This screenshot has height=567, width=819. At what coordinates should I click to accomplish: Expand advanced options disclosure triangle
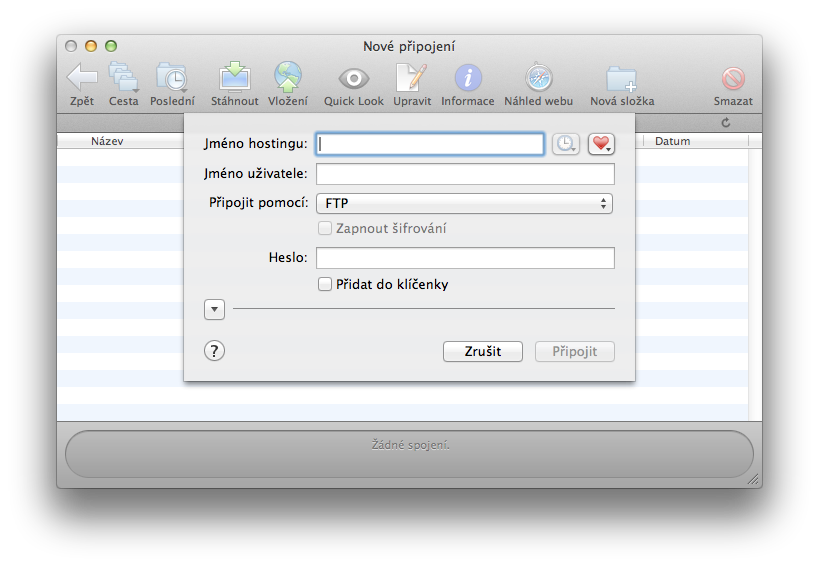coord(214,310)
